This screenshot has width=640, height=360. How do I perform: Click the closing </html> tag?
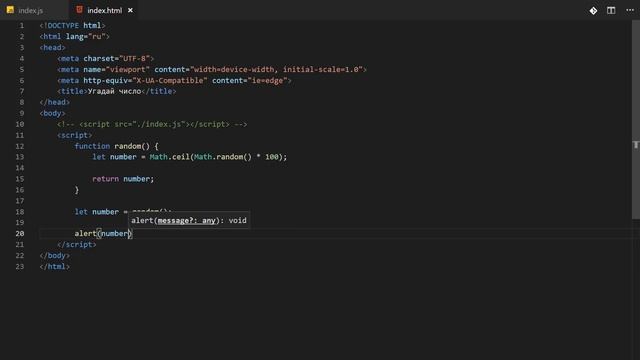click(x=55, y=267)
